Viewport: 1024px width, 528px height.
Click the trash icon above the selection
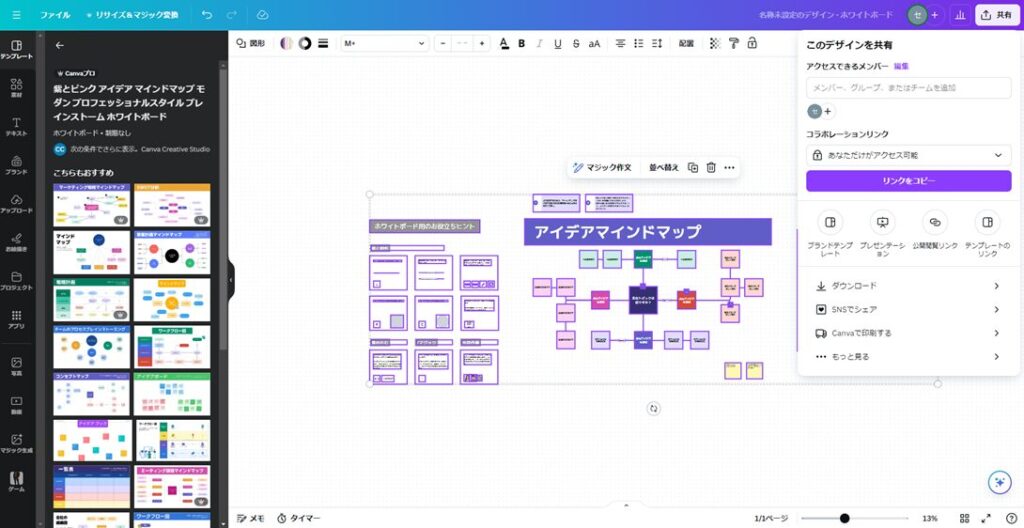711,167
